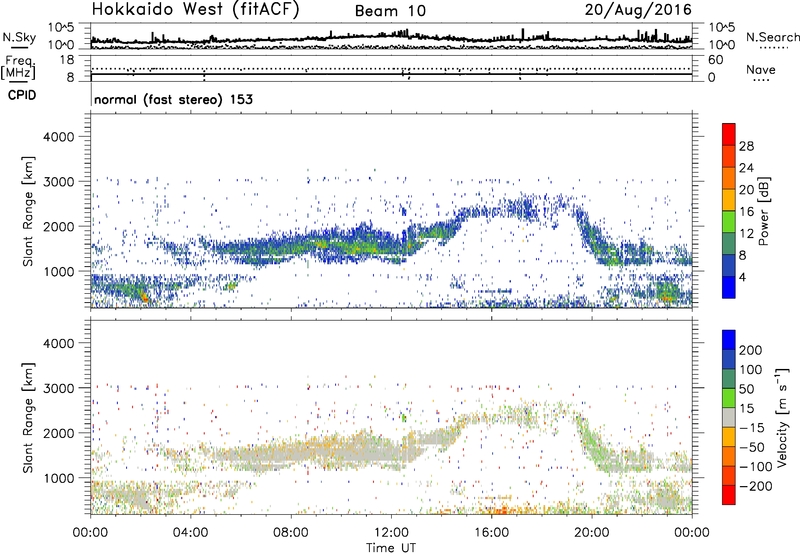The image size is (800, 554).
Task: Click the Power [dB] color bar label
Action: pyautogui.click(x=763, y=211)
